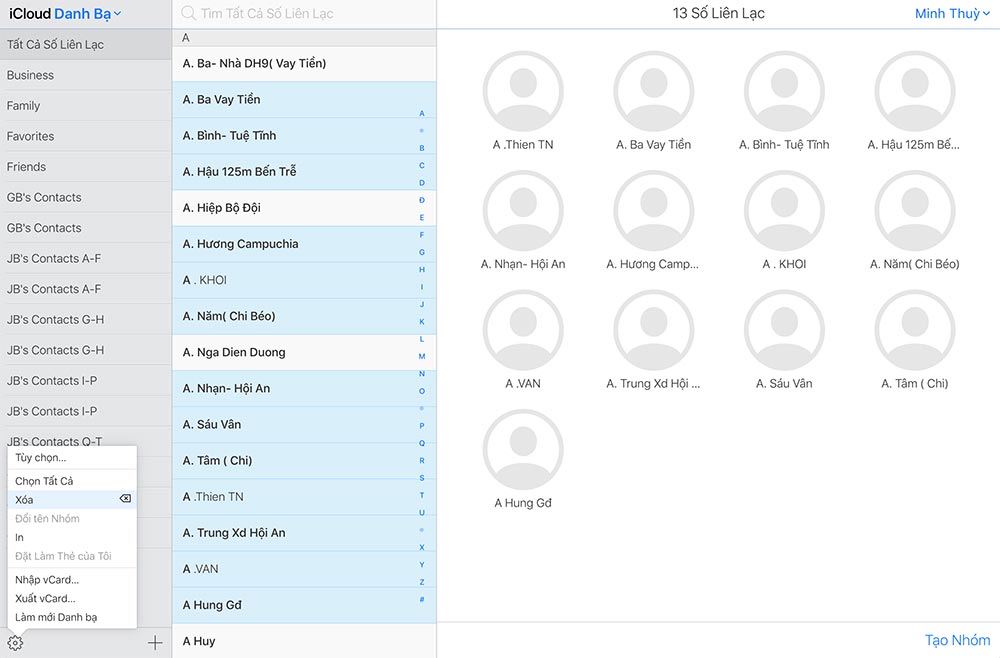Select avatar of A. Ba Vay Tiền card
Screen dimensions: 1000x658
tap(654, 91)
